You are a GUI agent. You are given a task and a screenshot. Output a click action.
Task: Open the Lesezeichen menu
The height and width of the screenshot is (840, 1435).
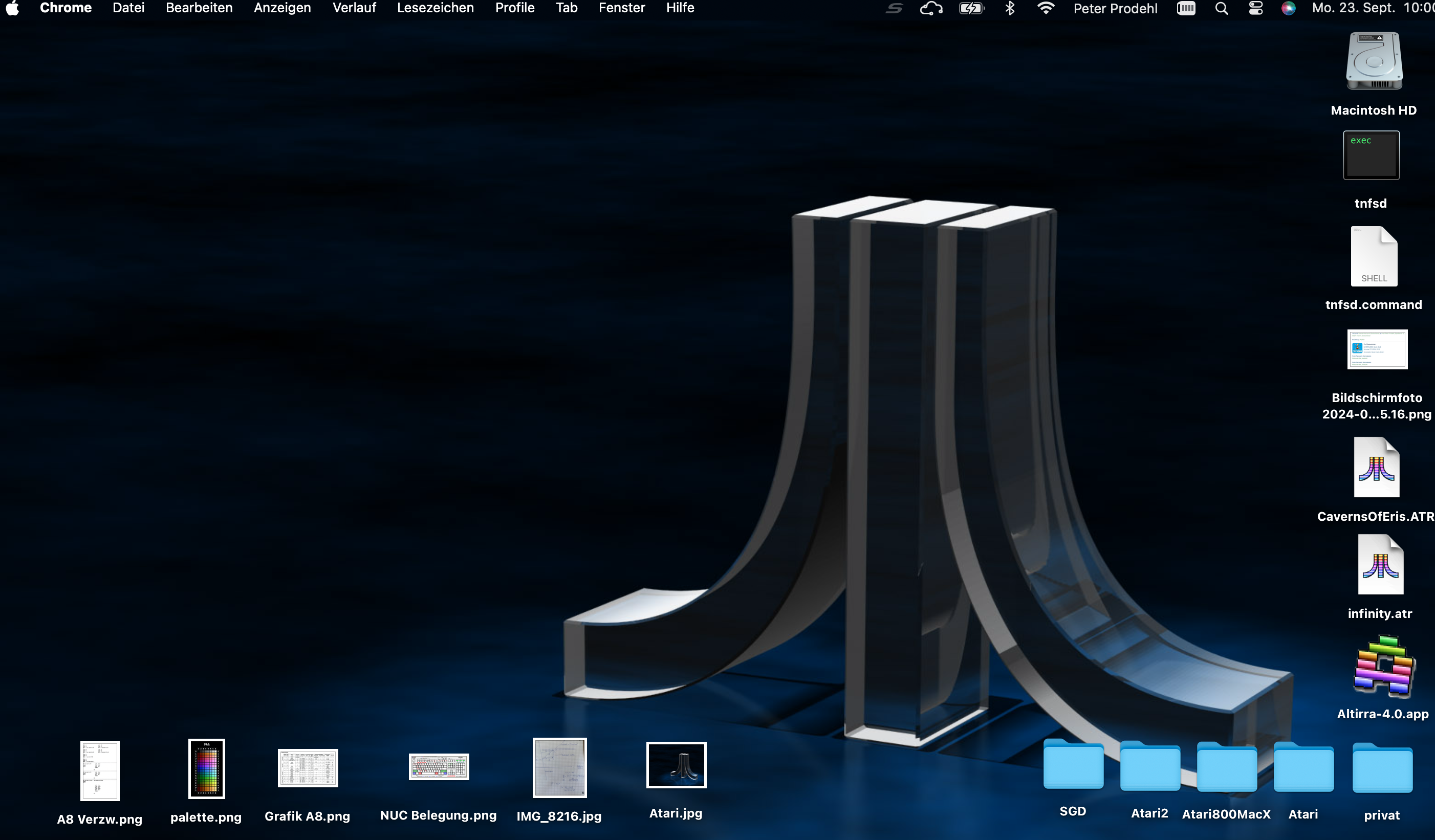coord(435,9)
